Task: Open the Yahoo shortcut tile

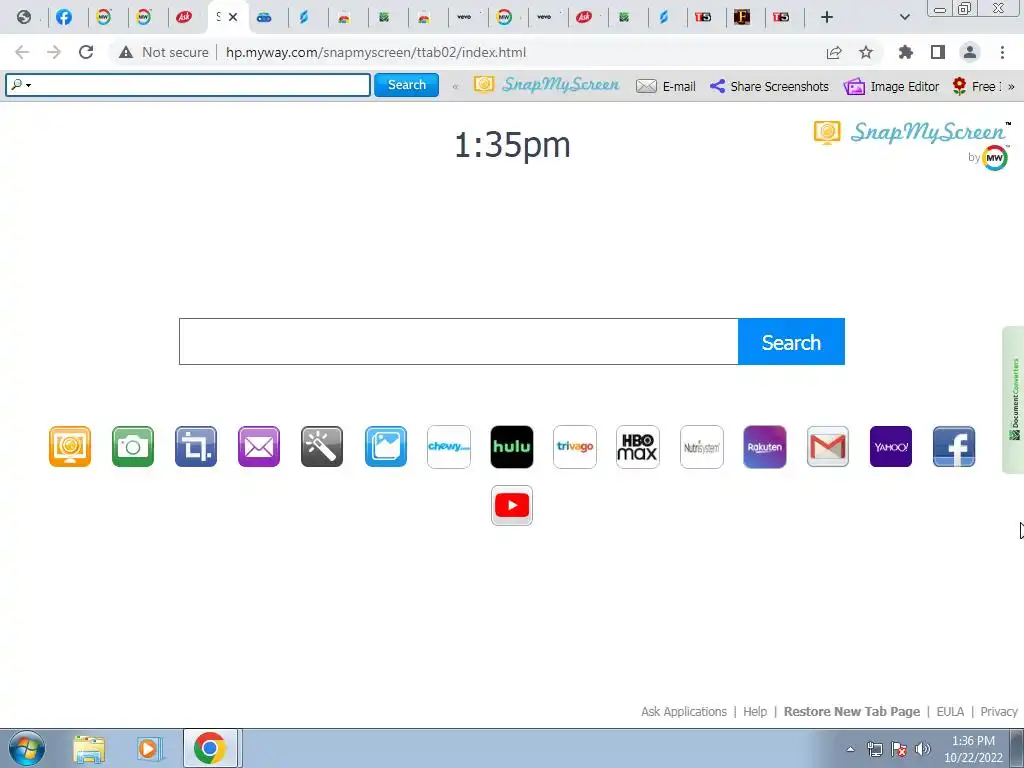Action: [891, 447]
